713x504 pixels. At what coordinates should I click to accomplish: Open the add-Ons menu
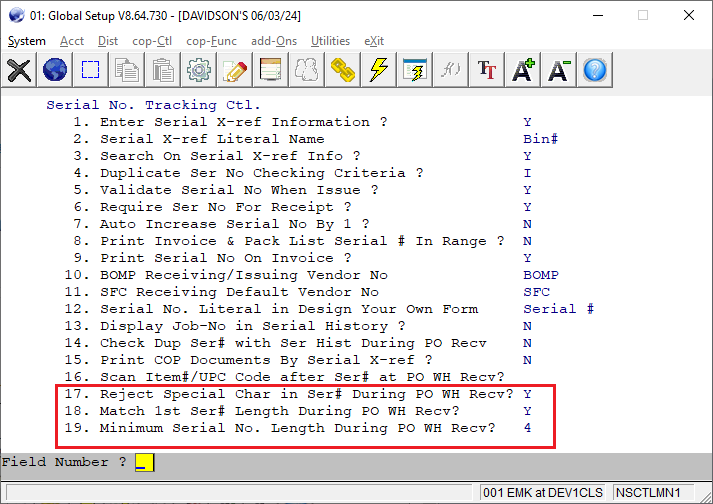274,41
